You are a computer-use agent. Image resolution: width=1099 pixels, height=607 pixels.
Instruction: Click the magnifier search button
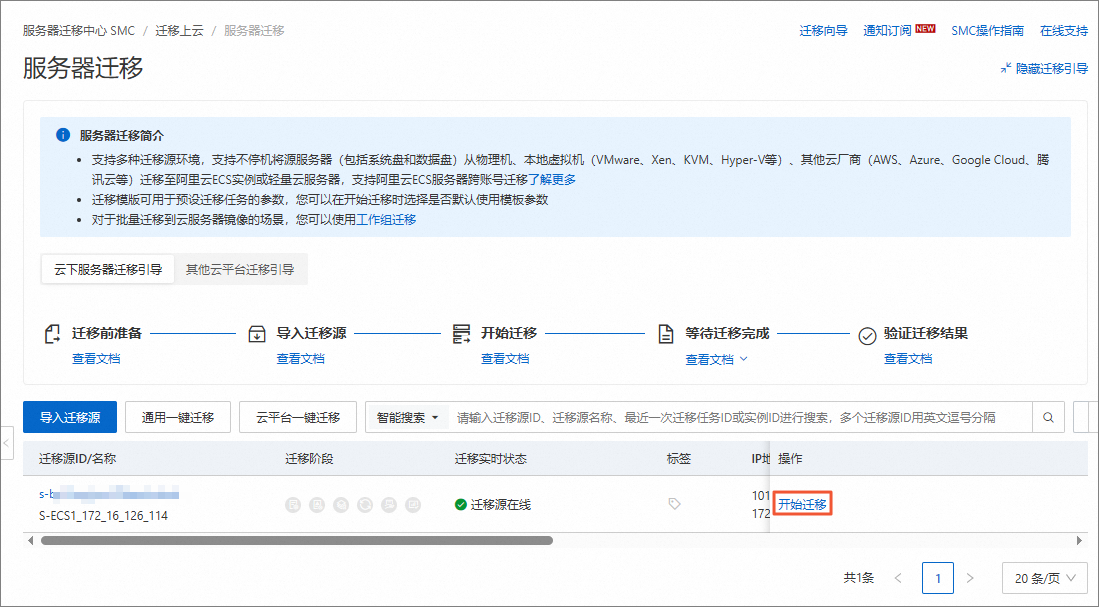pos(1049,418)
